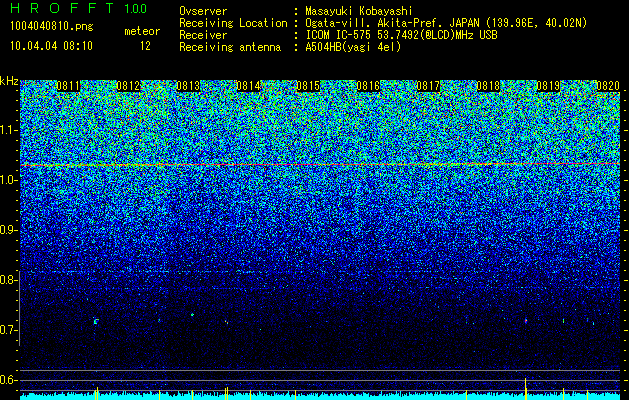Click the meteor echo just after 0811

click(96, 321)
